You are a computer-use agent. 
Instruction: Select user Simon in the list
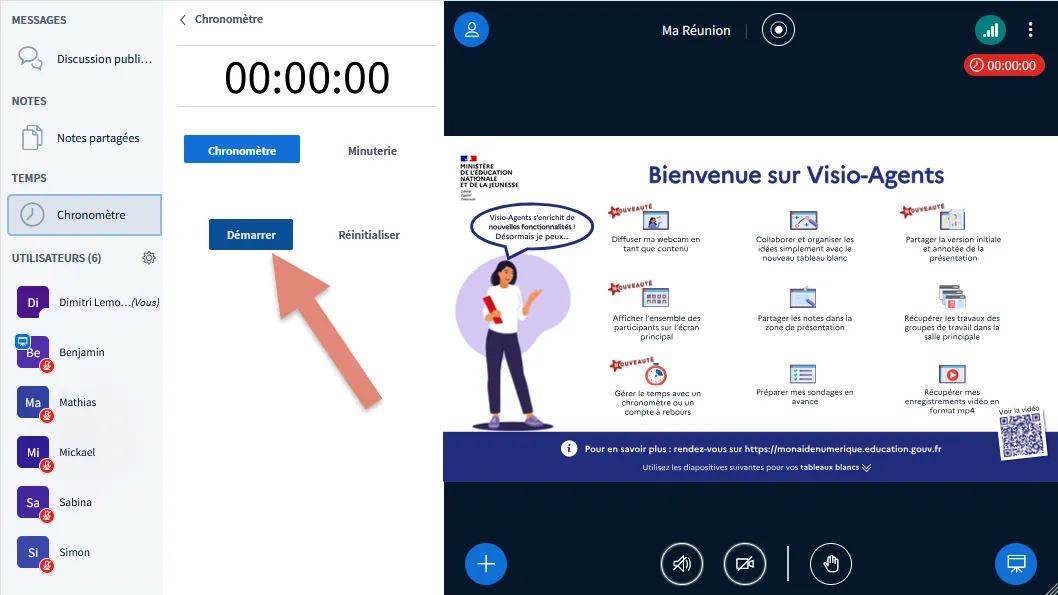tap(84, 552)
